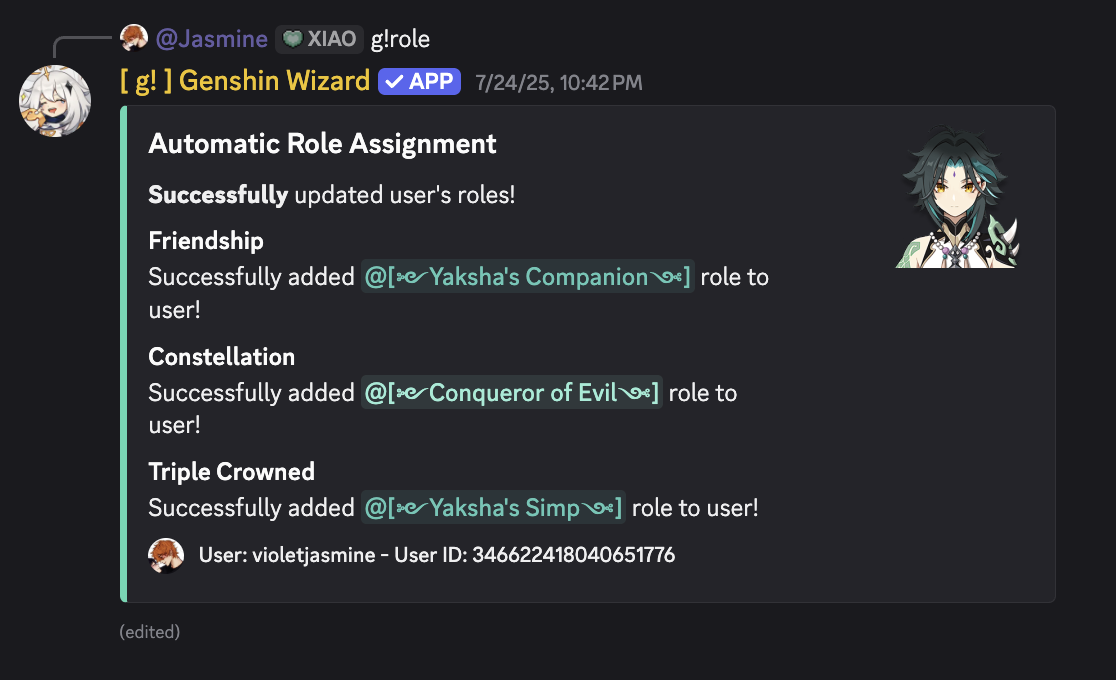
Task: Select the User ID text in the footer
Action: pyautogui.click(x=575, y=554)
